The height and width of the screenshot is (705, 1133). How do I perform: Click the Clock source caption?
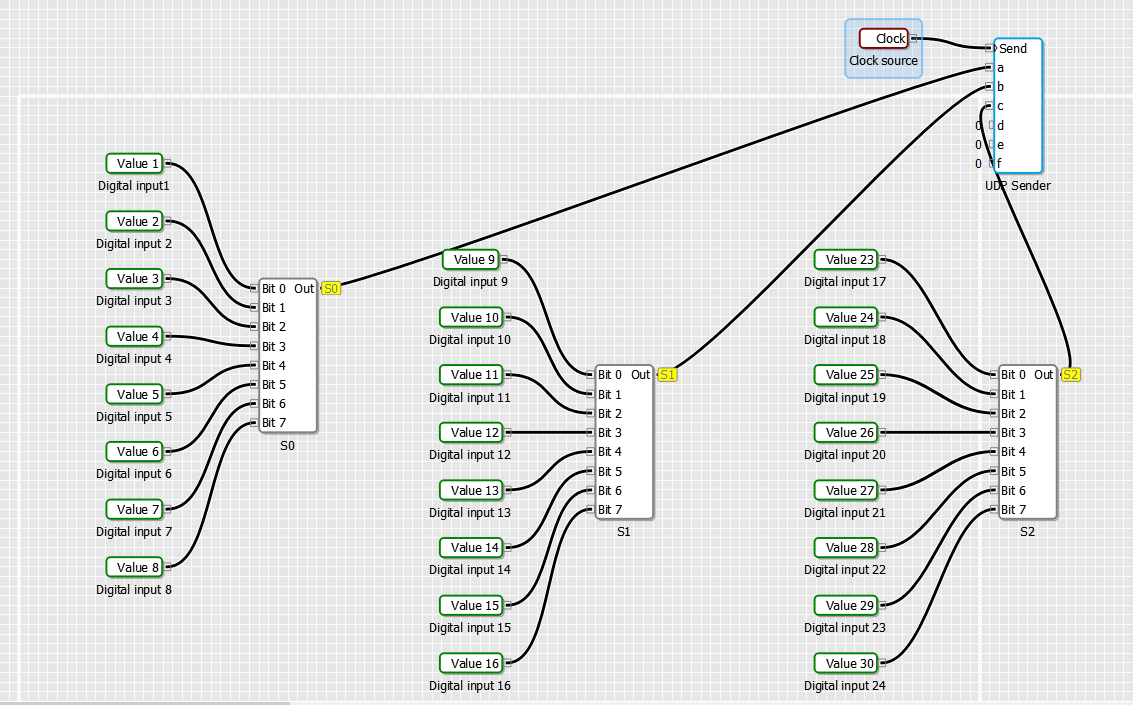(883, 61)
